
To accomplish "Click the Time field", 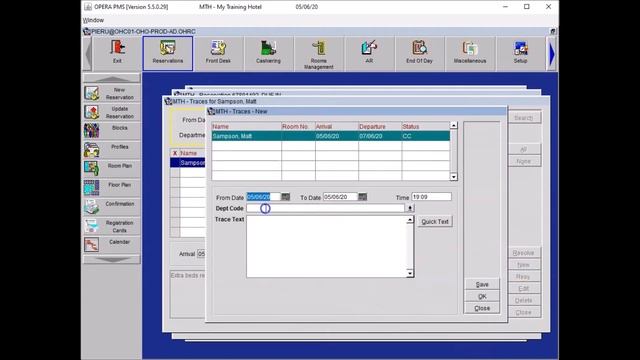I will pos(431,197).
